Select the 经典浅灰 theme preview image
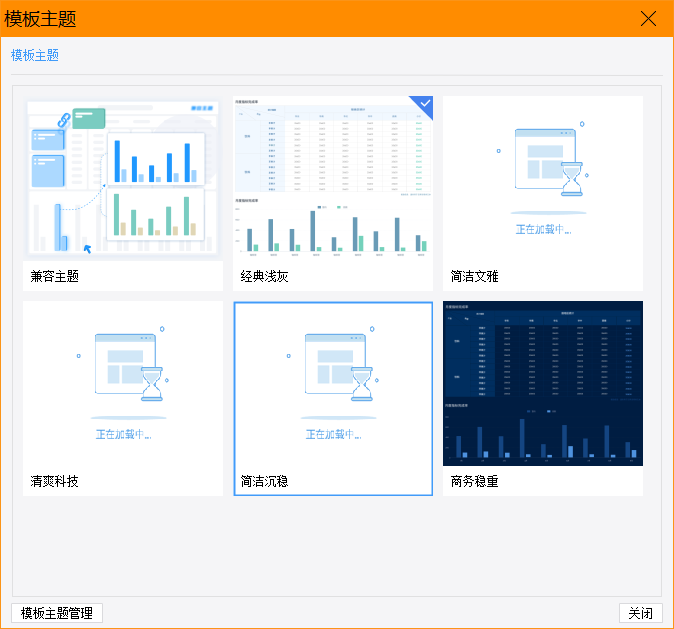This screenshot has height=629, width=674. coord(333,178)
